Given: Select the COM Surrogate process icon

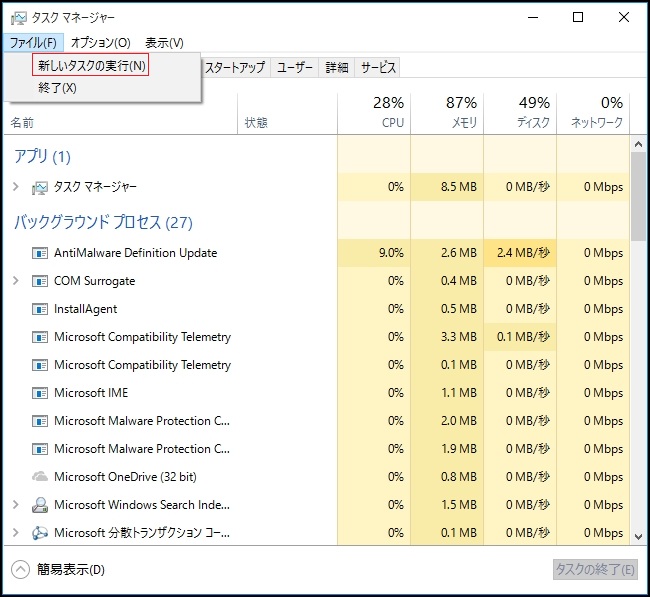Looking at the screenshot, I should coord(40,281).
